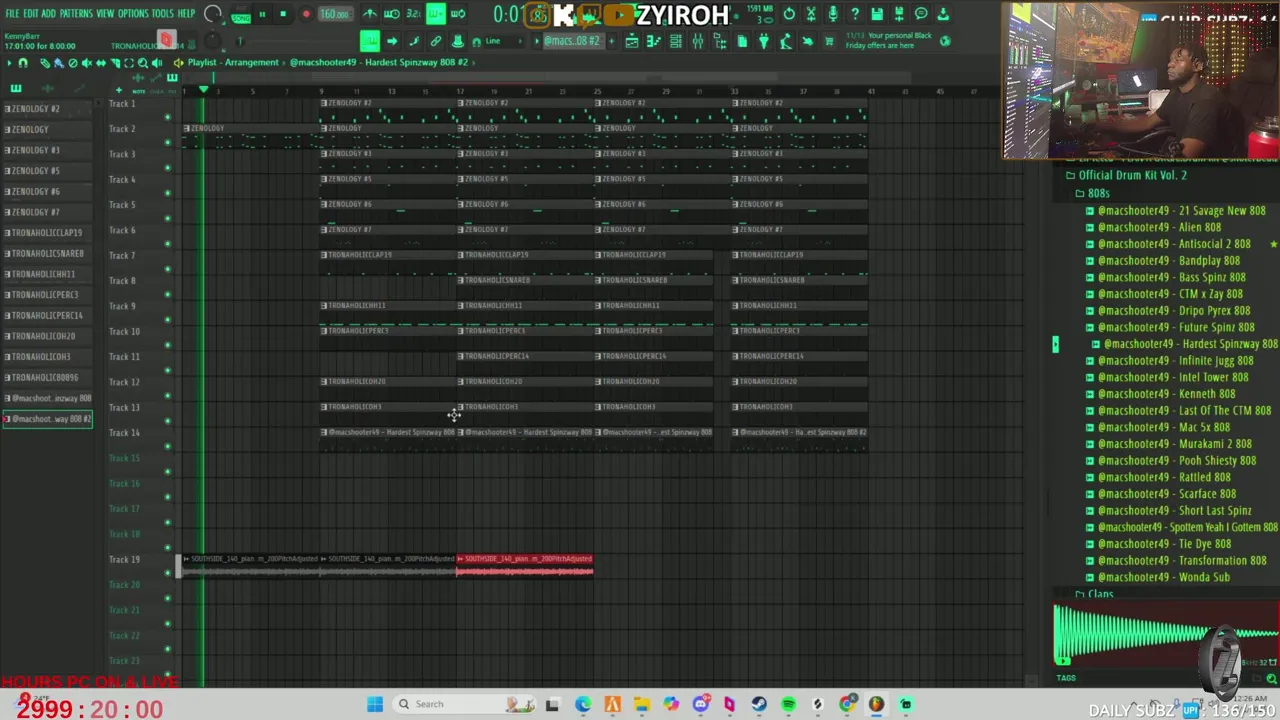The image size is (1280, 720).
Task: Open the FILE menu
Action: 12,14
